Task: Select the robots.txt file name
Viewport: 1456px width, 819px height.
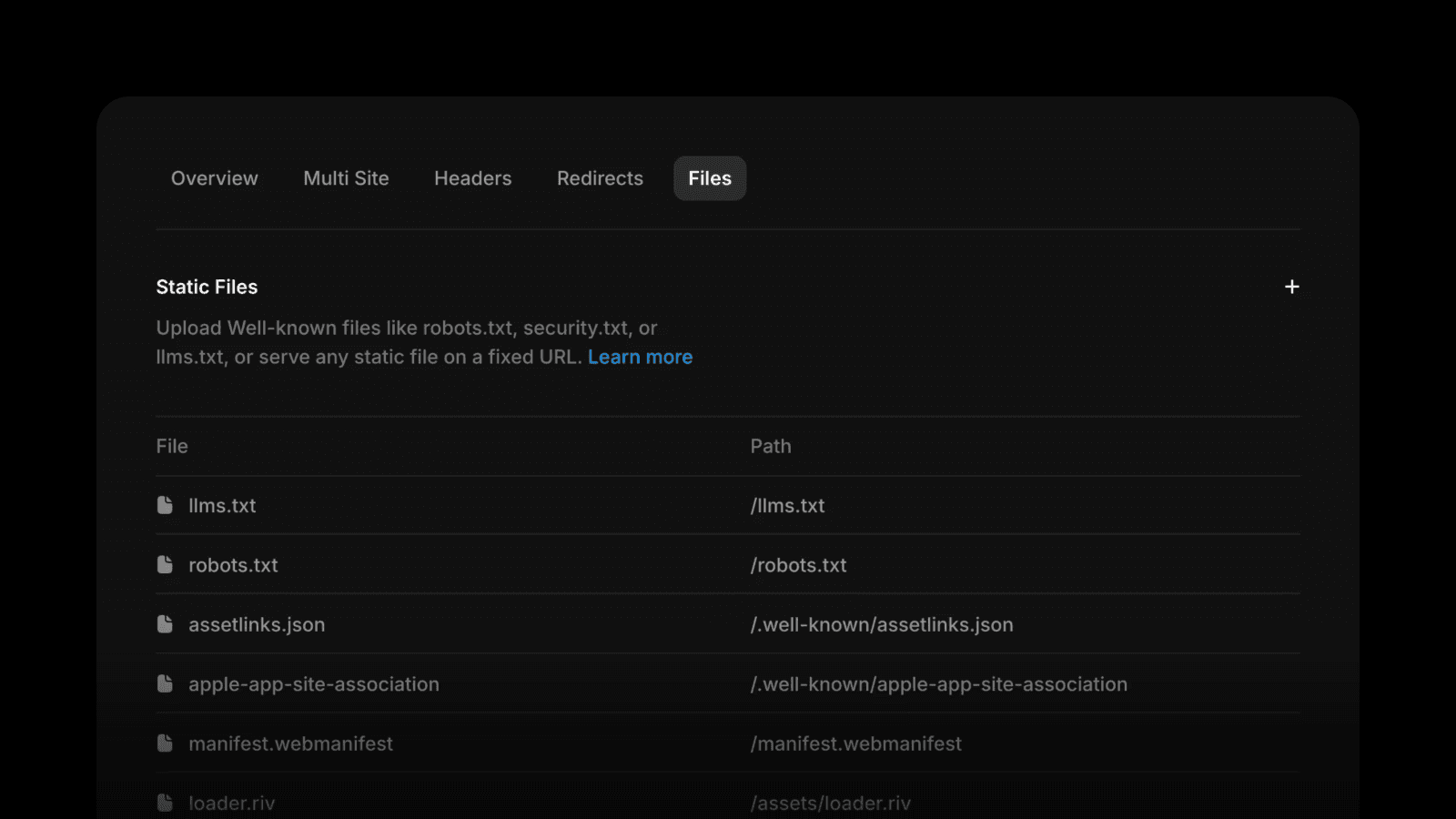Action: (x=233, y=565)
